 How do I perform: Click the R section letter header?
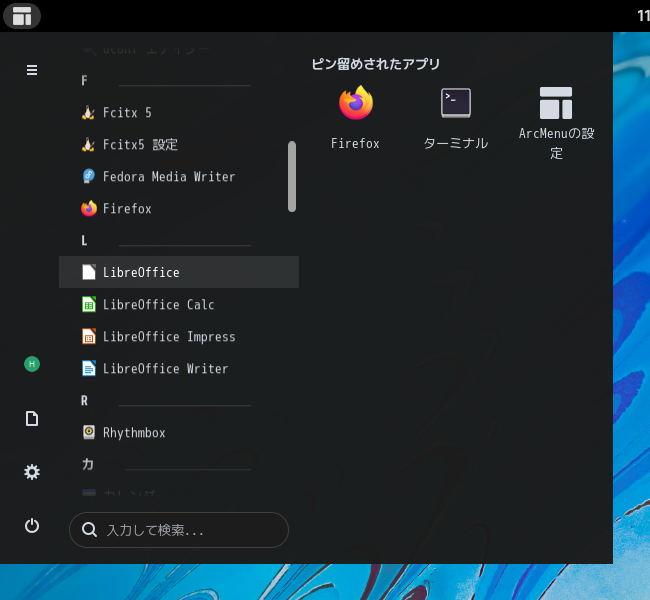point(84,400)
